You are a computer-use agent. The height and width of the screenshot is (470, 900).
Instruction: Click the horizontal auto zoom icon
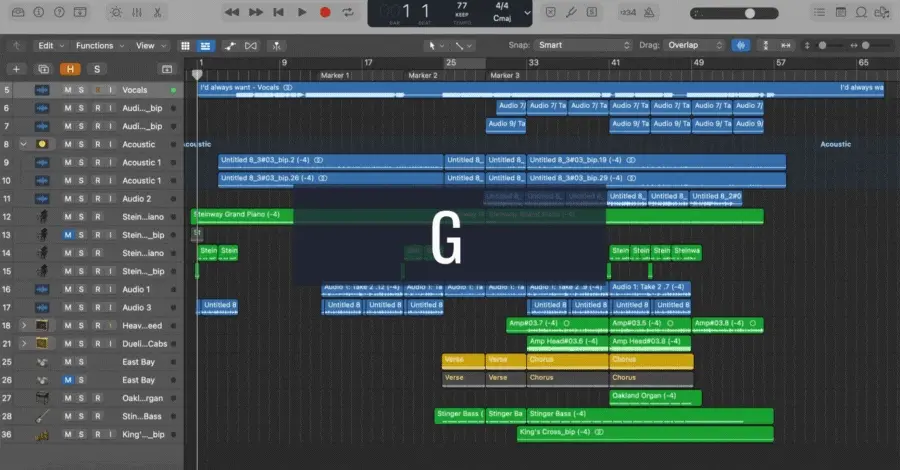click(x=786, y=45)
